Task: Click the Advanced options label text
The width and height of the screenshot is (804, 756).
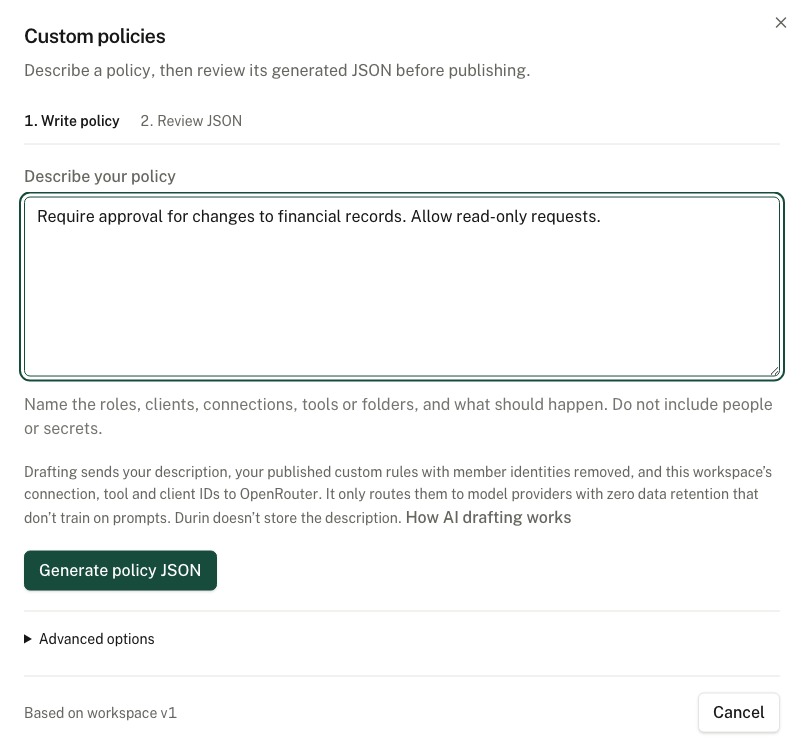Action: coord(96,639)
